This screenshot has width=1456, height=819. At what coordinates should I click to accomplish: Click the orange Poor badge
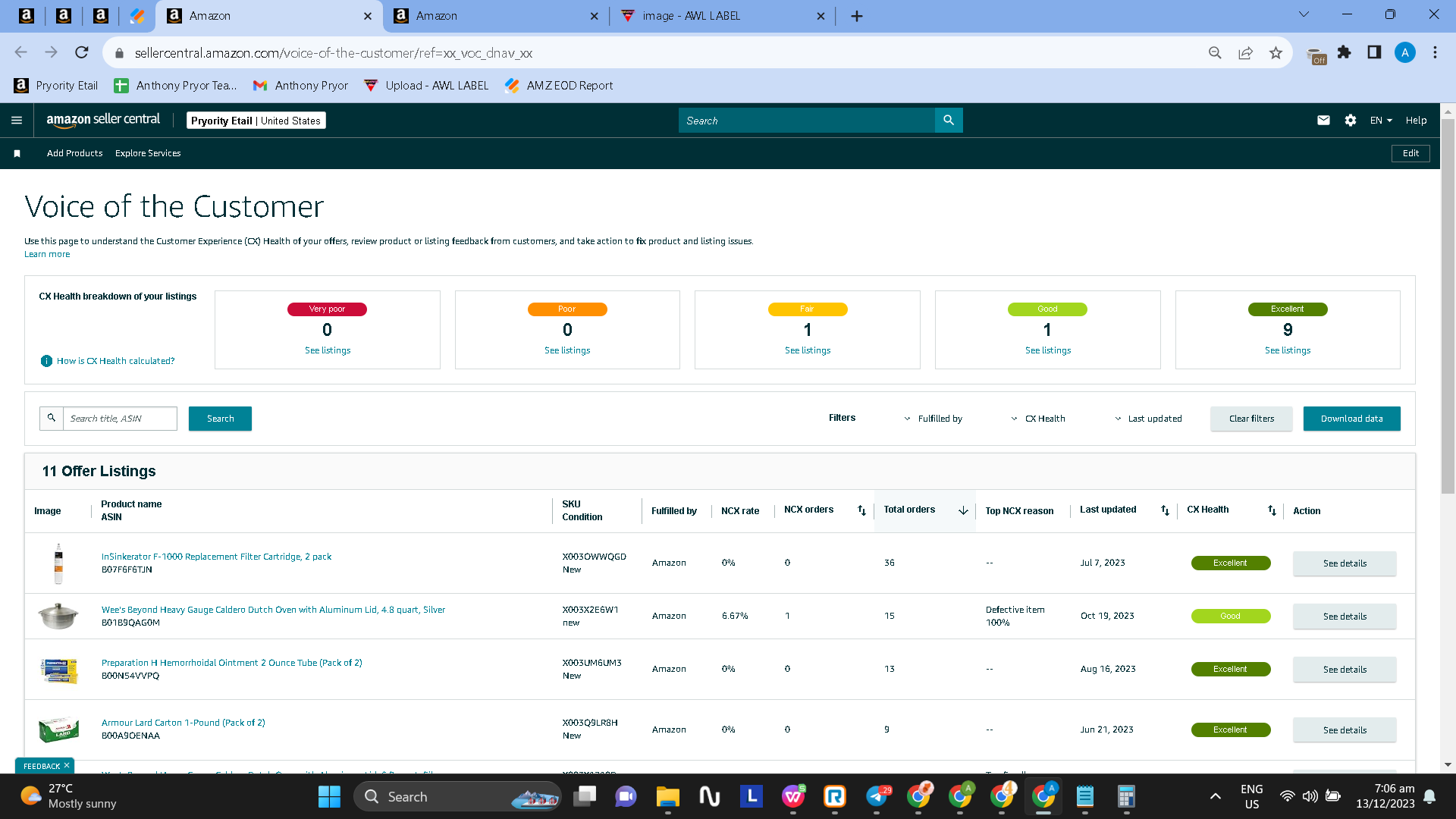567,309
